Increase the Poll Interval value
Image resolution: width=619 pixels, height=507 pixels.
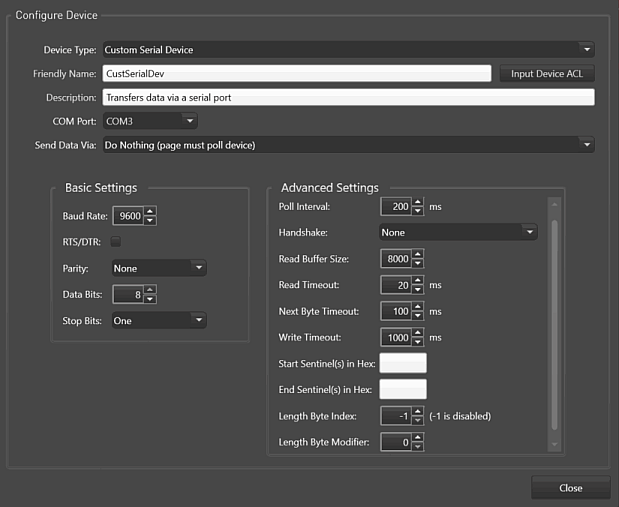click(x=418, y=202)
